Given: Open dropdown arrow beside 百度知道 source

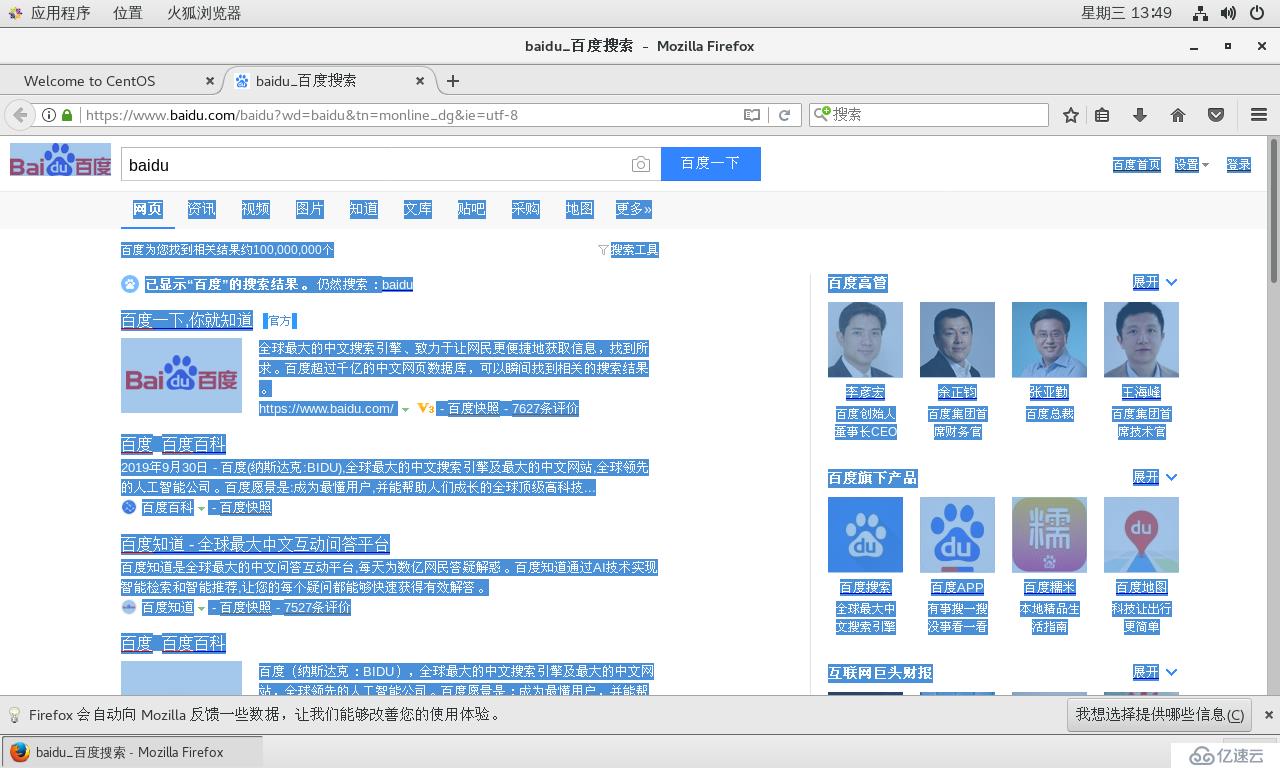Looking at the screenshot, I should (201, 608).
